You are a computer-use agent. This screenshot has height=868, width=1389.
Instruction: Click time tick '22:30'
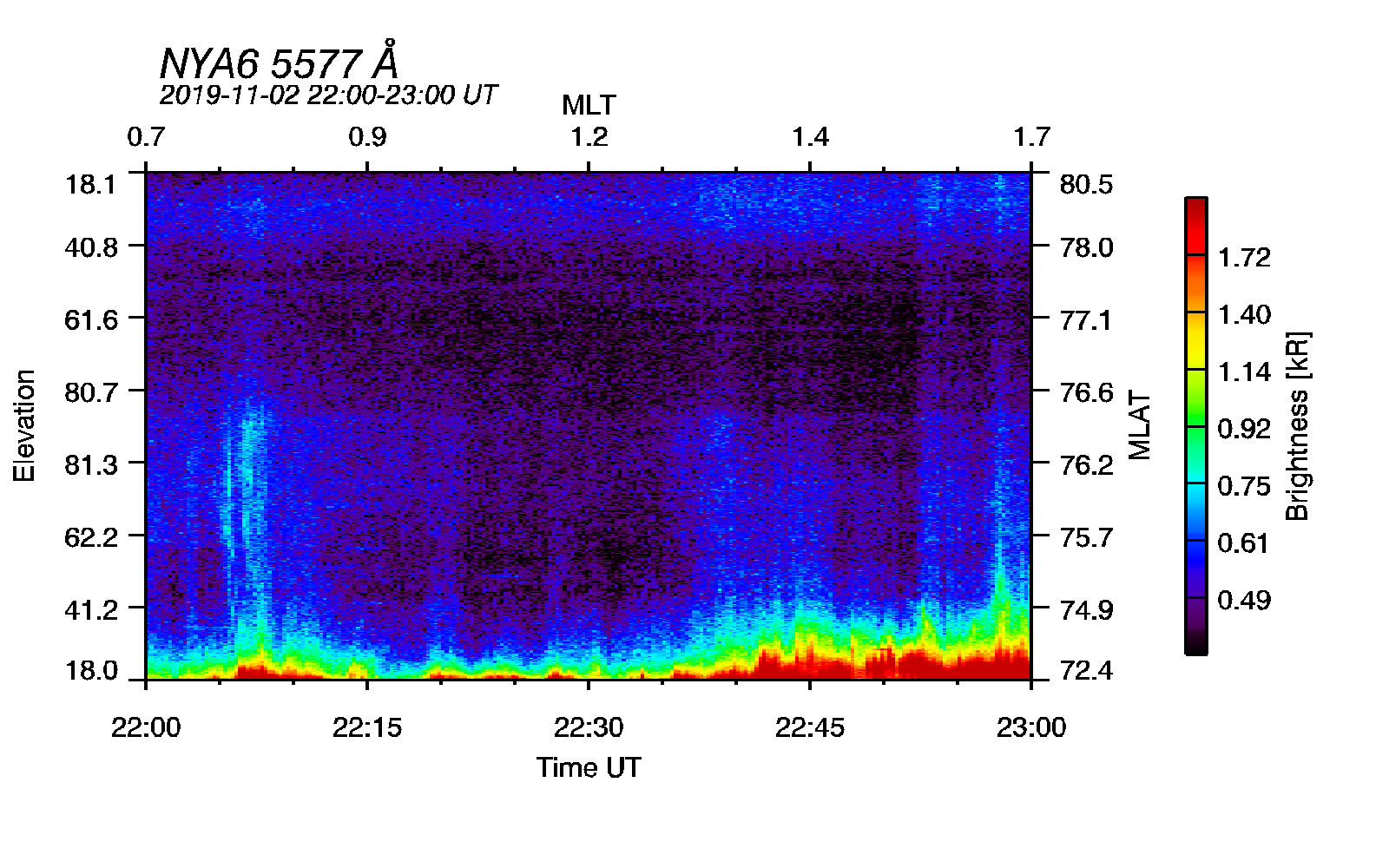[x=589, y=727]
